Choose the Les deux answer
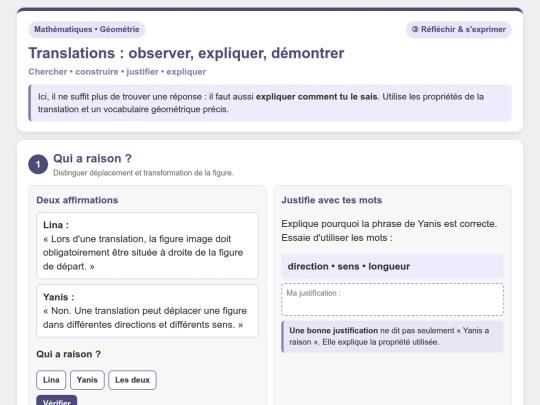 [x=132, y=380]
